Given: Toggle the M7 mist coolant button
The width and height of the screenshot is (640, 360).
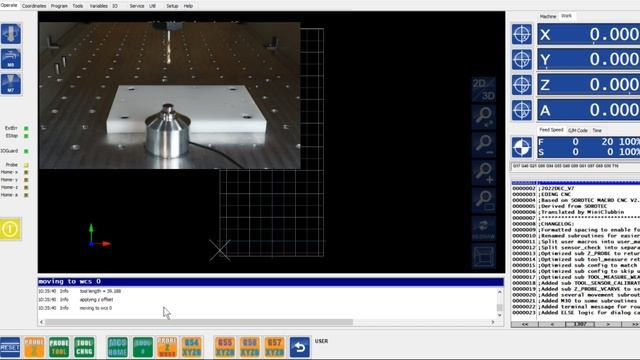Looking at the screenshot, I should click(x=11, y=84).
